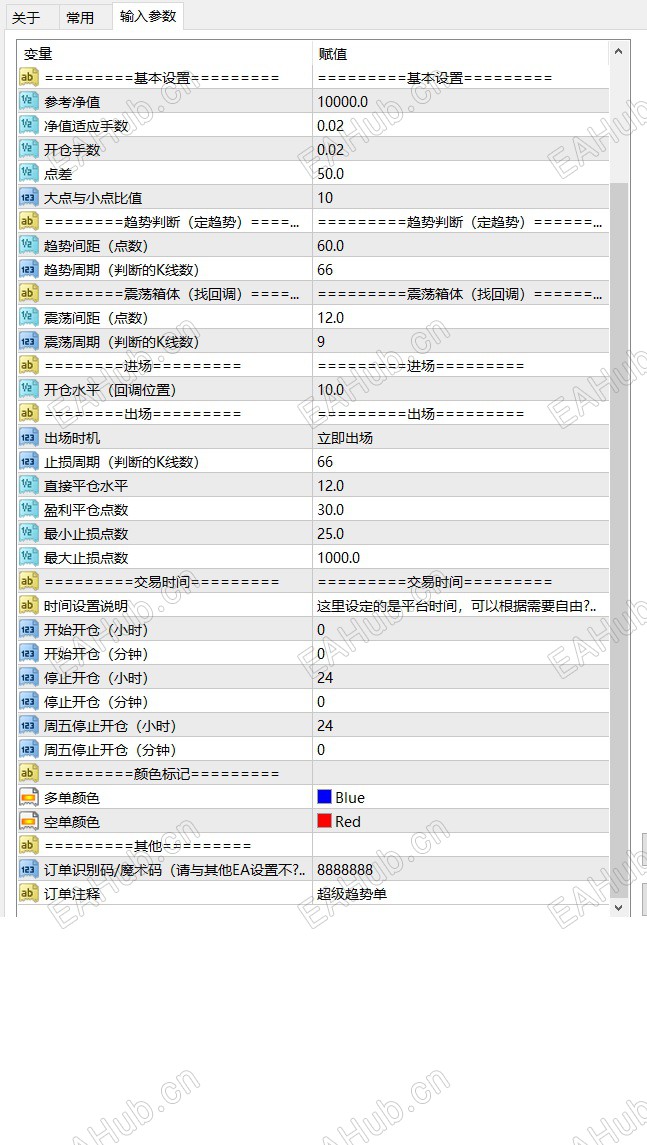Select the 颜色标记 variable header row
647x1145 pixels.
165,773
